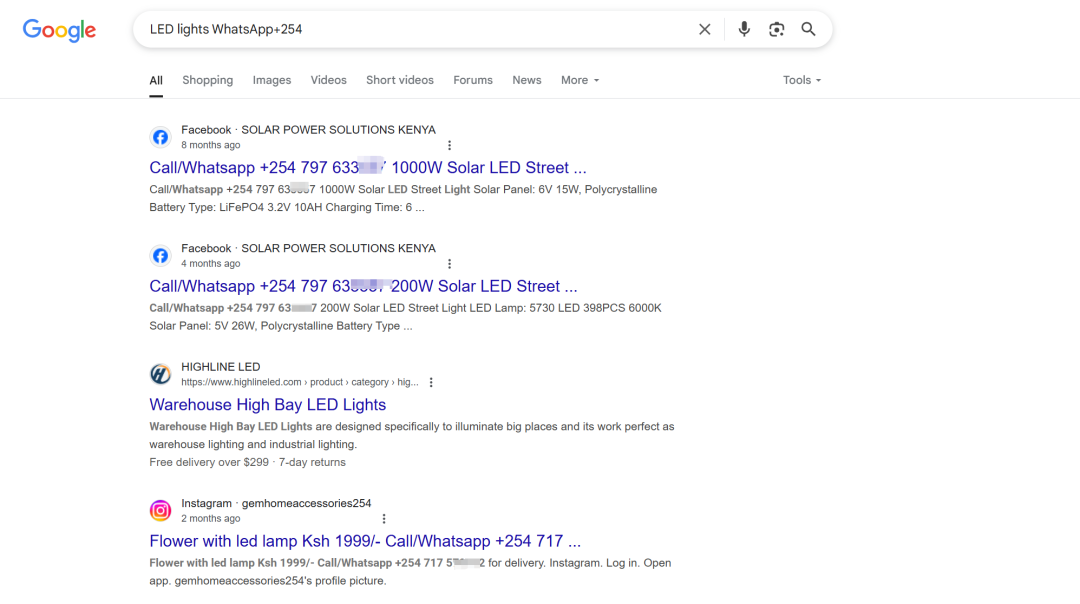1080x604 pixels.
Task: Click the '8 months ago' timestamp
Action: pos(211,145)
